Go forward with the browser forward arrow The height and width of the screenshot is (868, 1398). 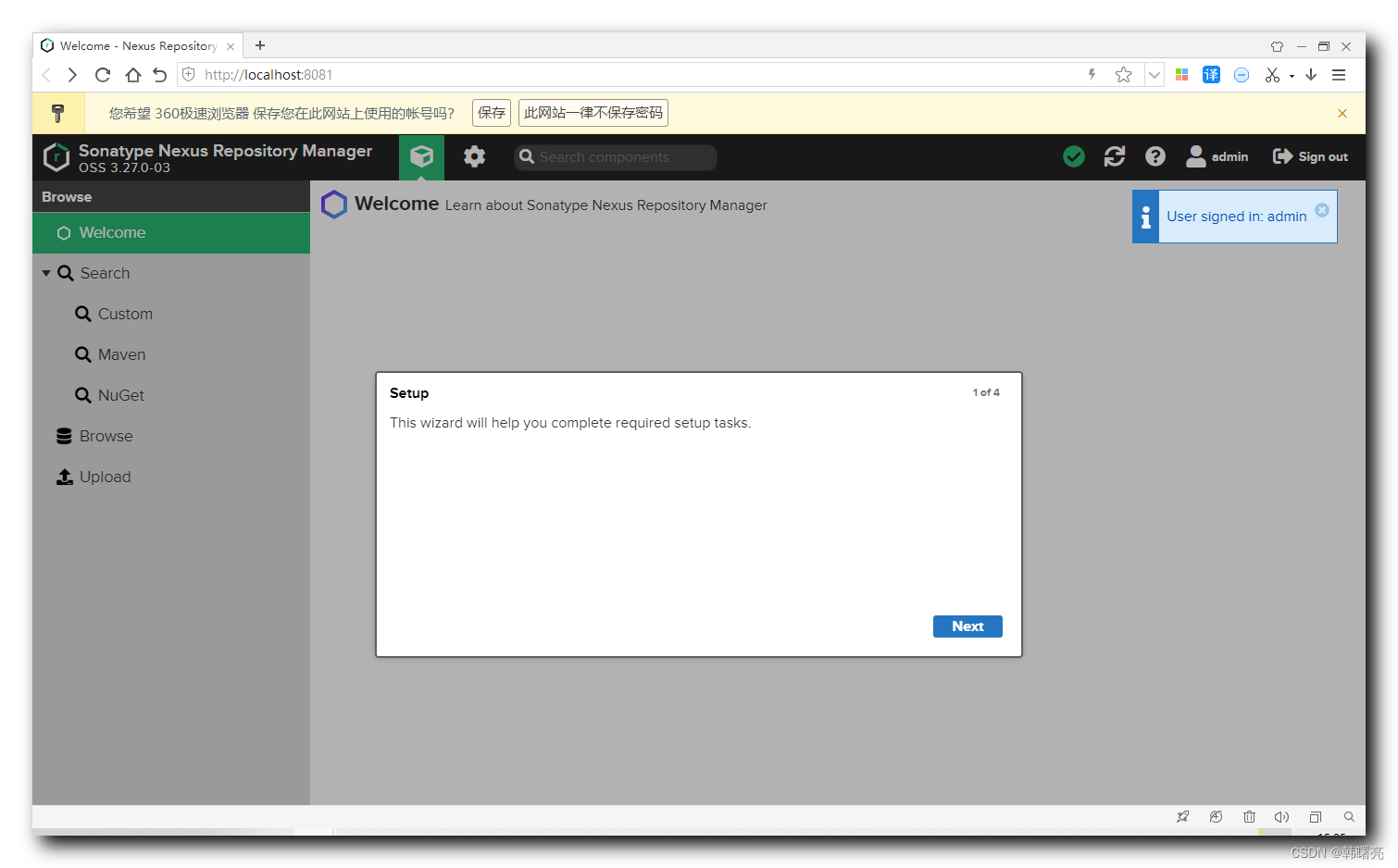[x=72, y=75]
